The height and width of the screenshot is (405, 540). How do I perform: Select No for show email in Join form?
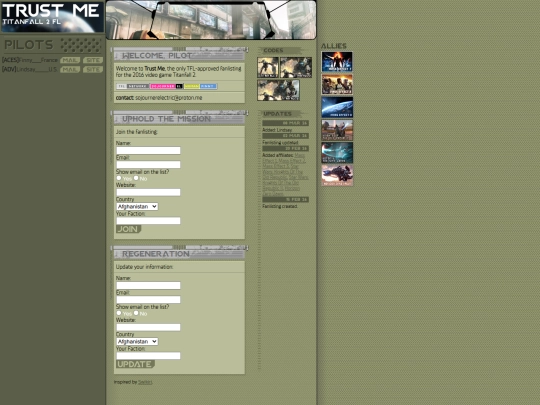(136, 178)
